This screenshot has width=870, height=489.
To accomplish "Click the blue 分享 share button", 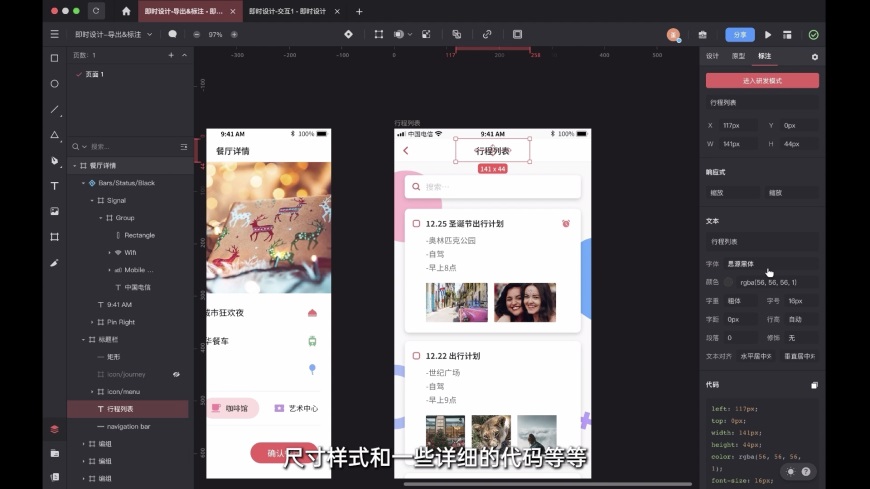I will click(740, 34).
